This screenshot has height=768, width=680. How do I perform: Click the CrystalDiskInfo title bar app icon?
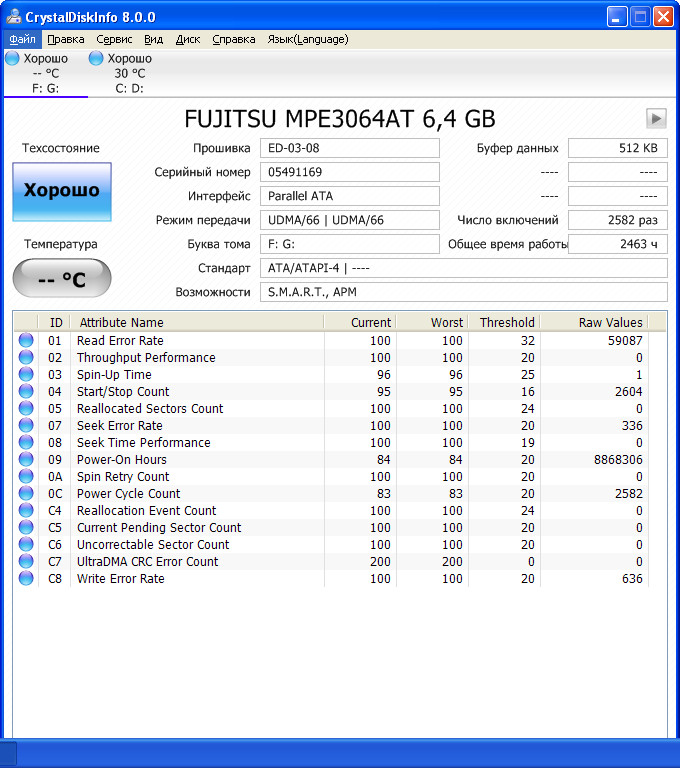14,17
